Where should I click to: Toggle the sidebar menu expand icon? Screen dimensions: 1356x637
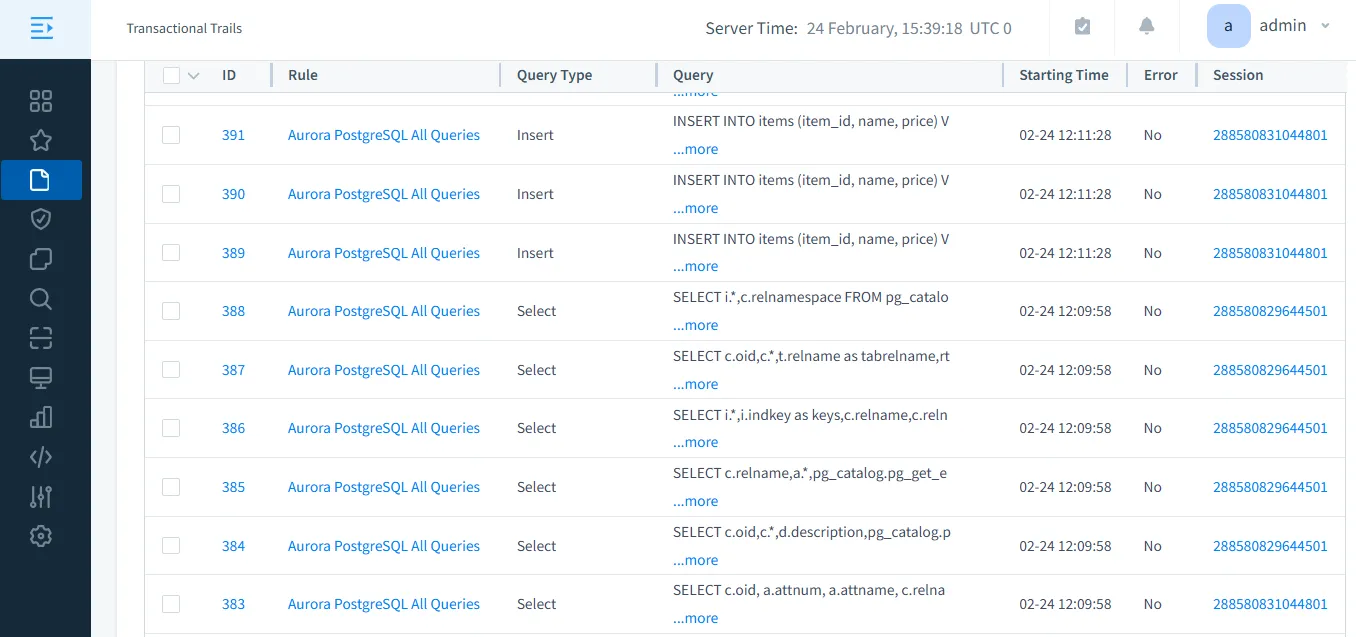pos(41,28)
